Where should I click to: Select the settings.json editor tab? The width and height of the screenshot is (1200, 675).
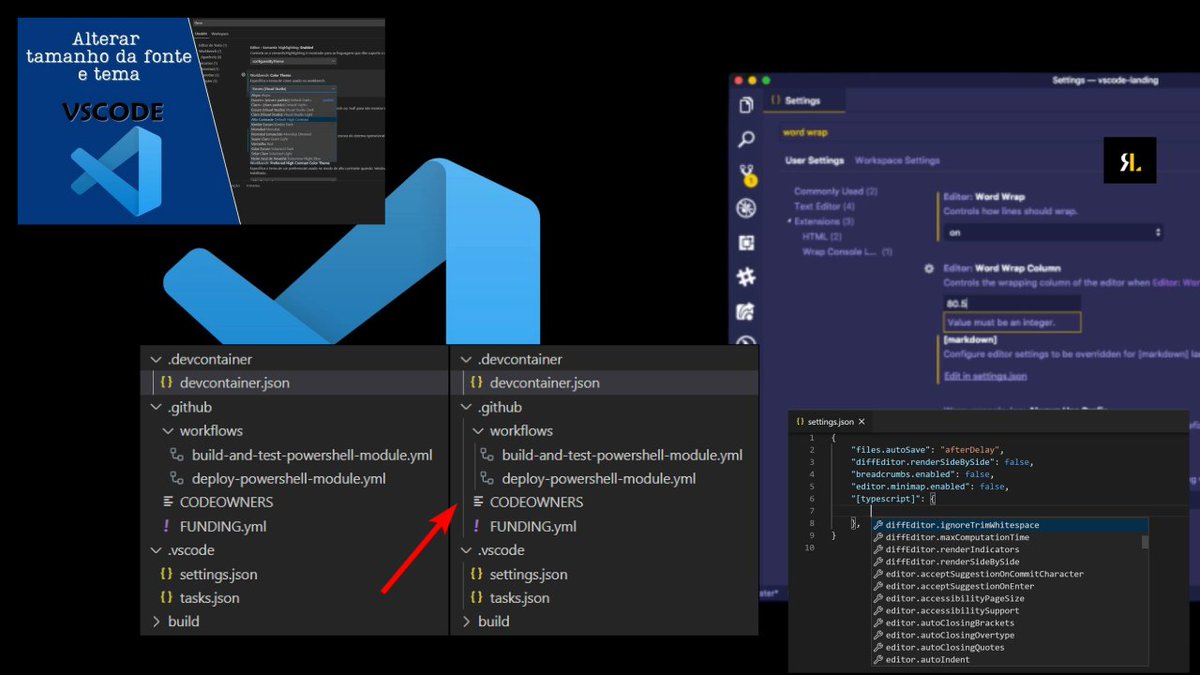831,422
